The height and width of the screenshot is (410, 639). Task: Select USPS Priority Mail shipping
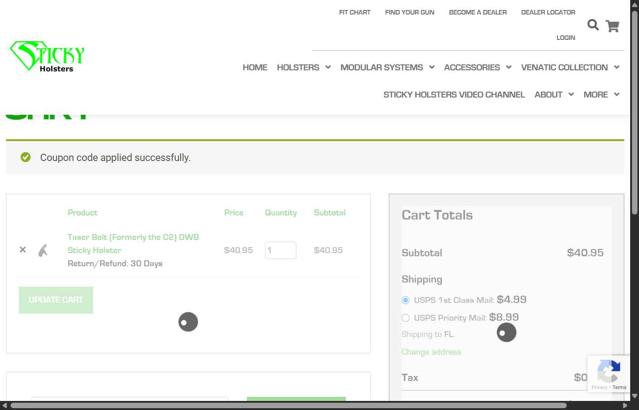tap(405, 317)
